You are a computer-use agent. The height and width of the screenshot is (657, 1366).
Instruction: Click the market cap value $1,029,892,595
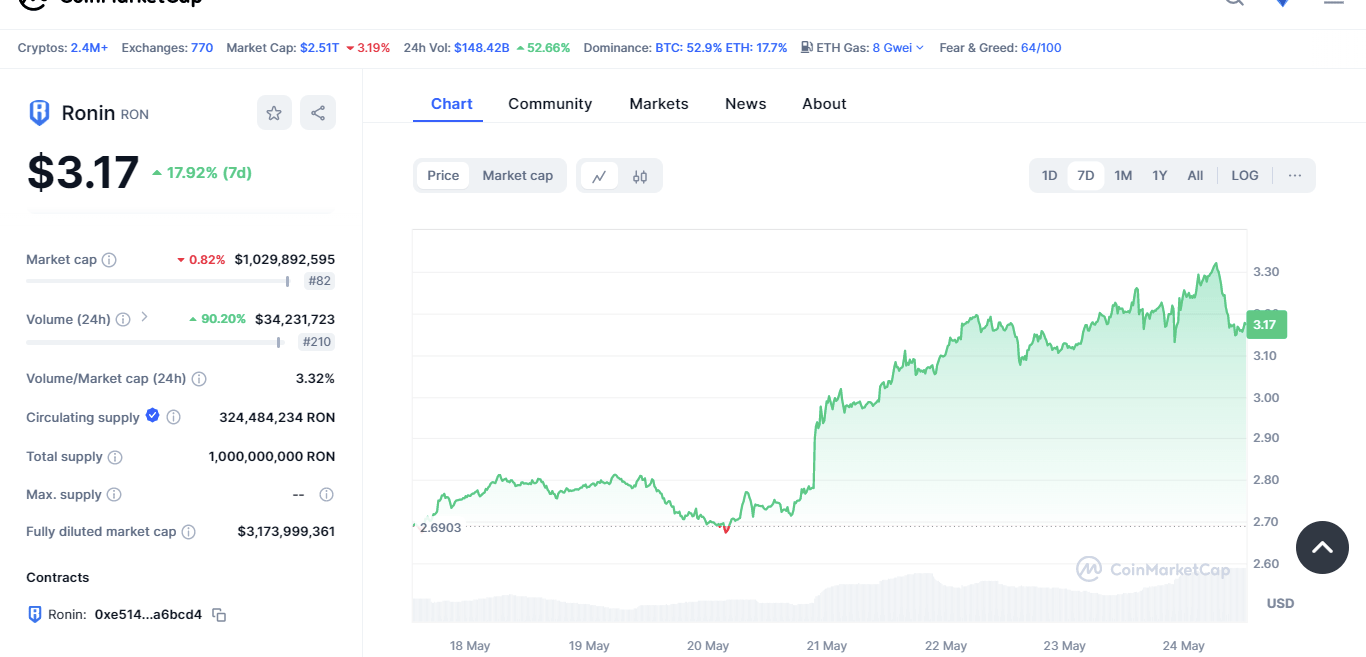pyautogui.click(x=285, y=259)
